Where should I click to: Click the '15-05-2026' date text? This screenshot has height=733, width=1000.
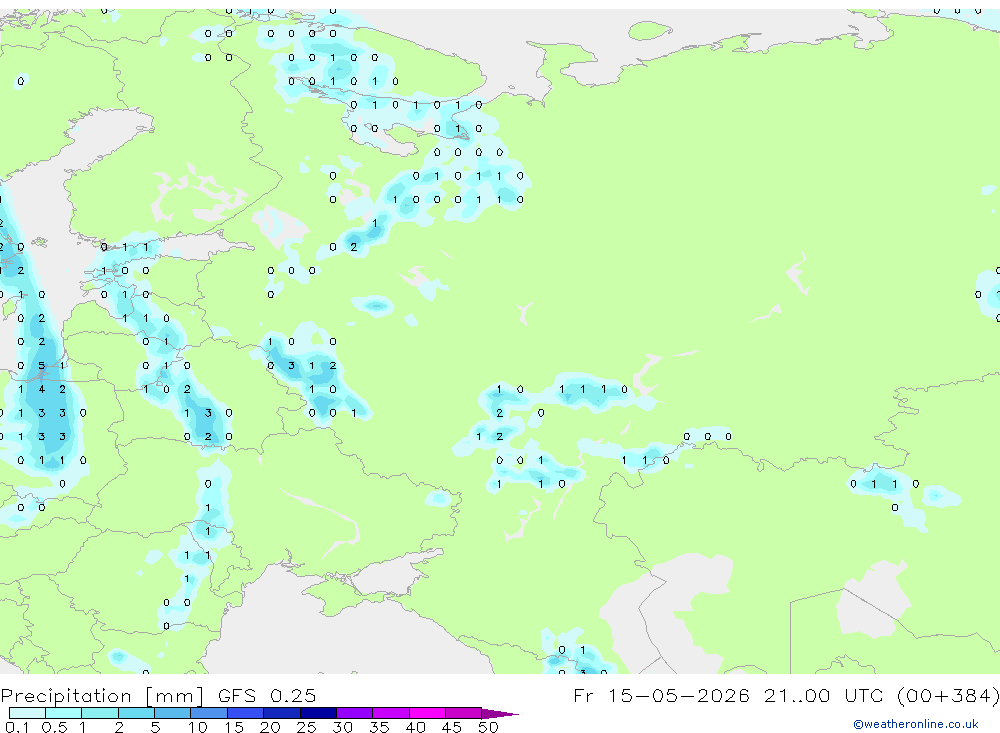click(x=679, y=695)
